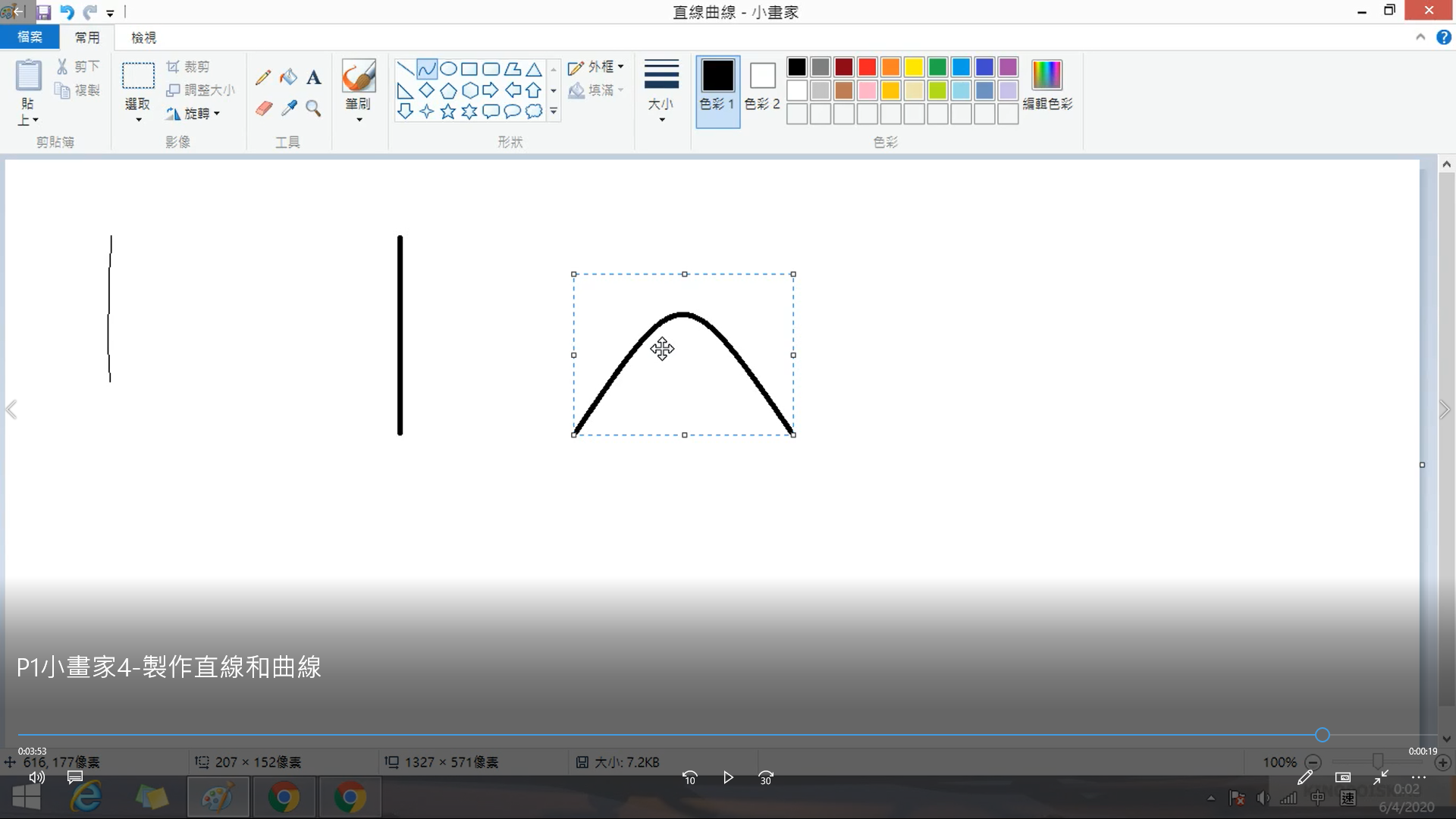Choose the Pentagon shape

coord(448,91)
